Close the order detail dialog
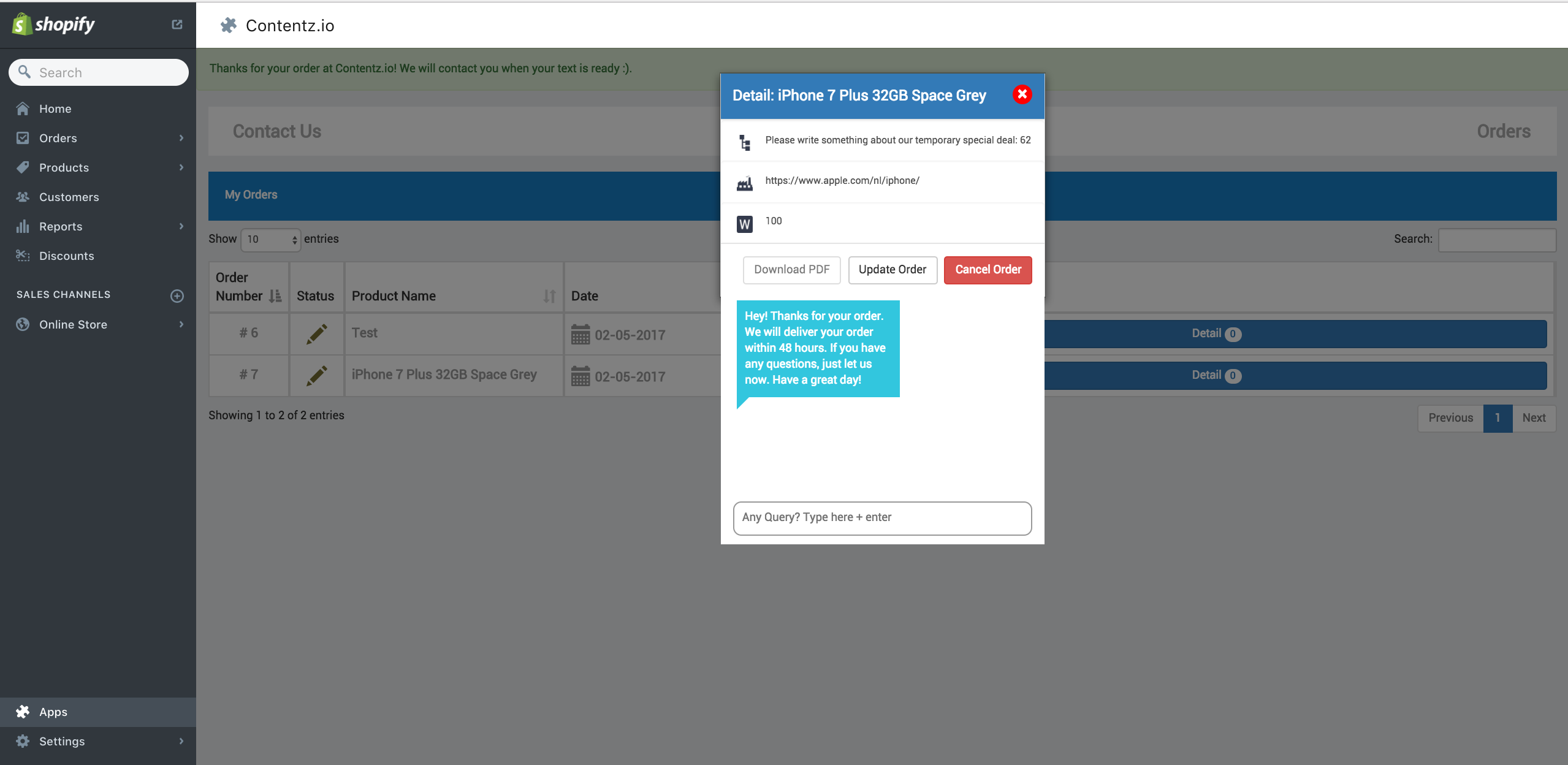 point(1022,94)
